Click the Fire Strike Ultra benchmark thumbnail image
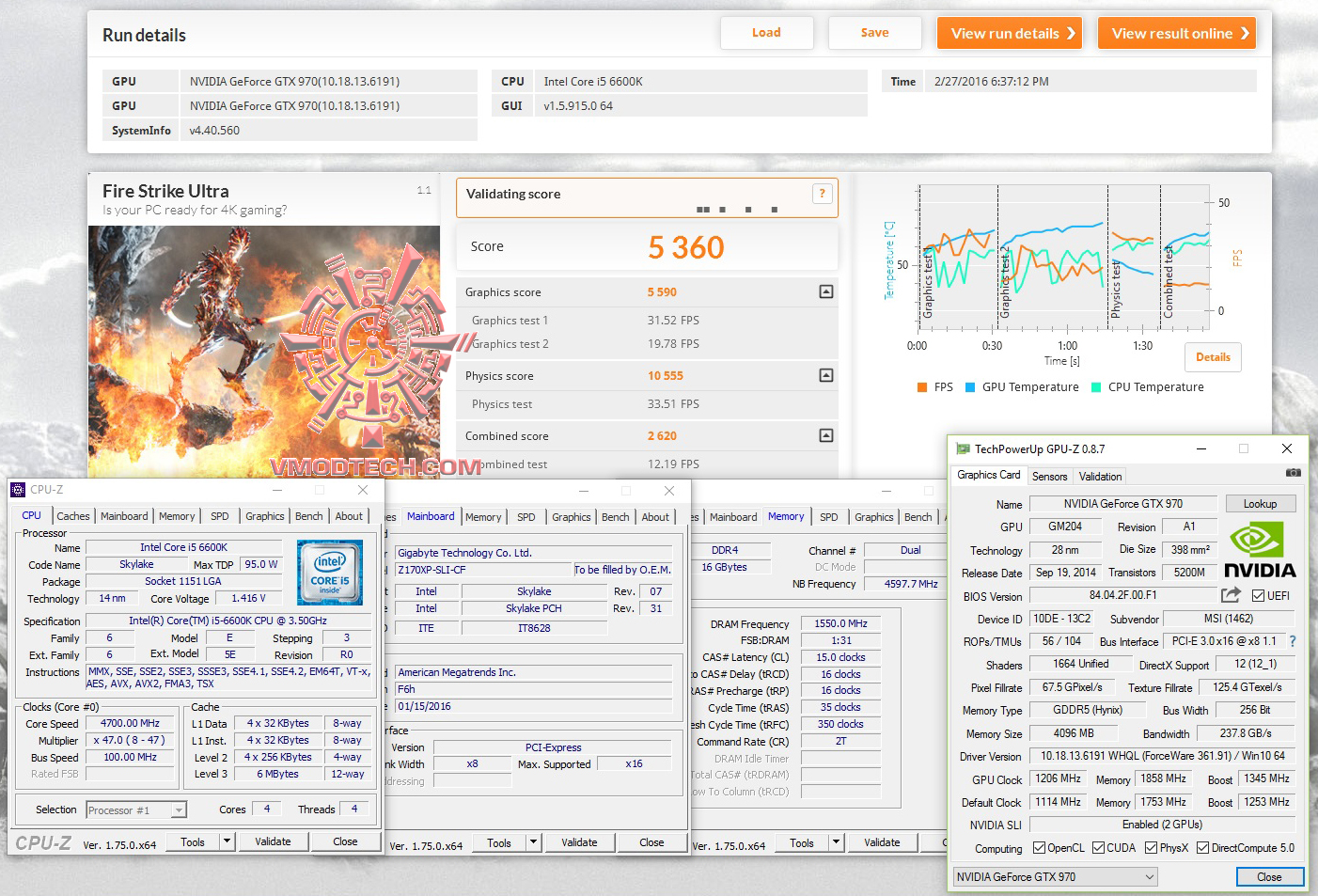Image resolution: width=1318 pixels, height=896 pixels. (x=264, y=352)
